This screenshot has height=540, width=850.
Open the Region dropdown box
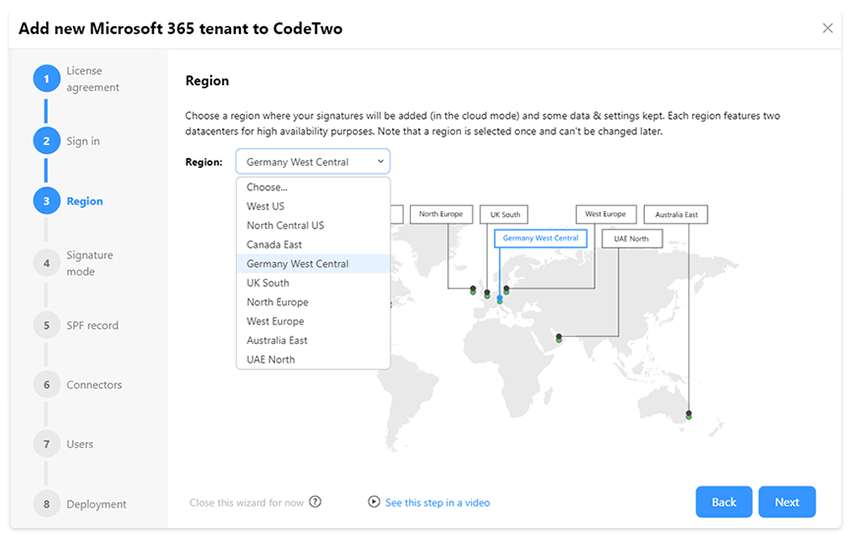click(x=313, y=162)
